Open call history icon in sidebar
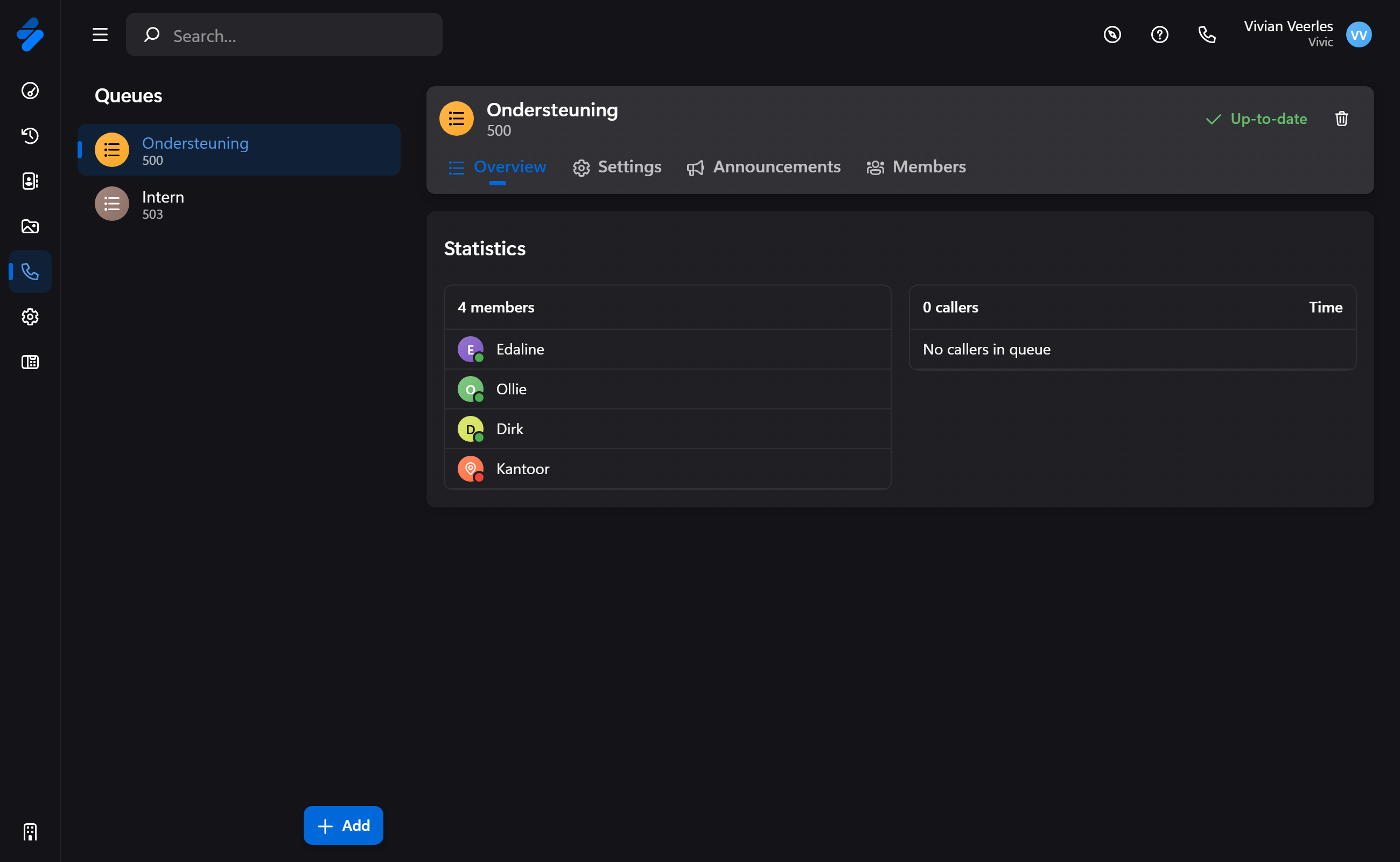Screen dimensions: 1400x862 (x=30, y=136)
